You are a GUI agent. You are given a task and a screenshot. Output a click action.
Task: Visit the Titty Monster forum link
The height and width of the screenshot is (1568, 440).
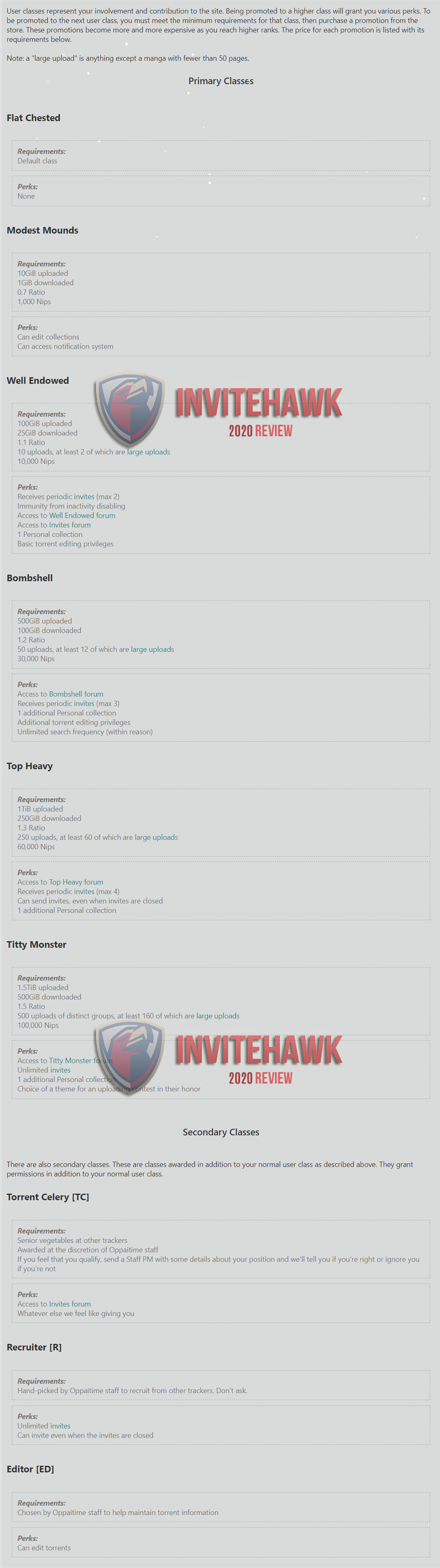[x=81, y=1060]
